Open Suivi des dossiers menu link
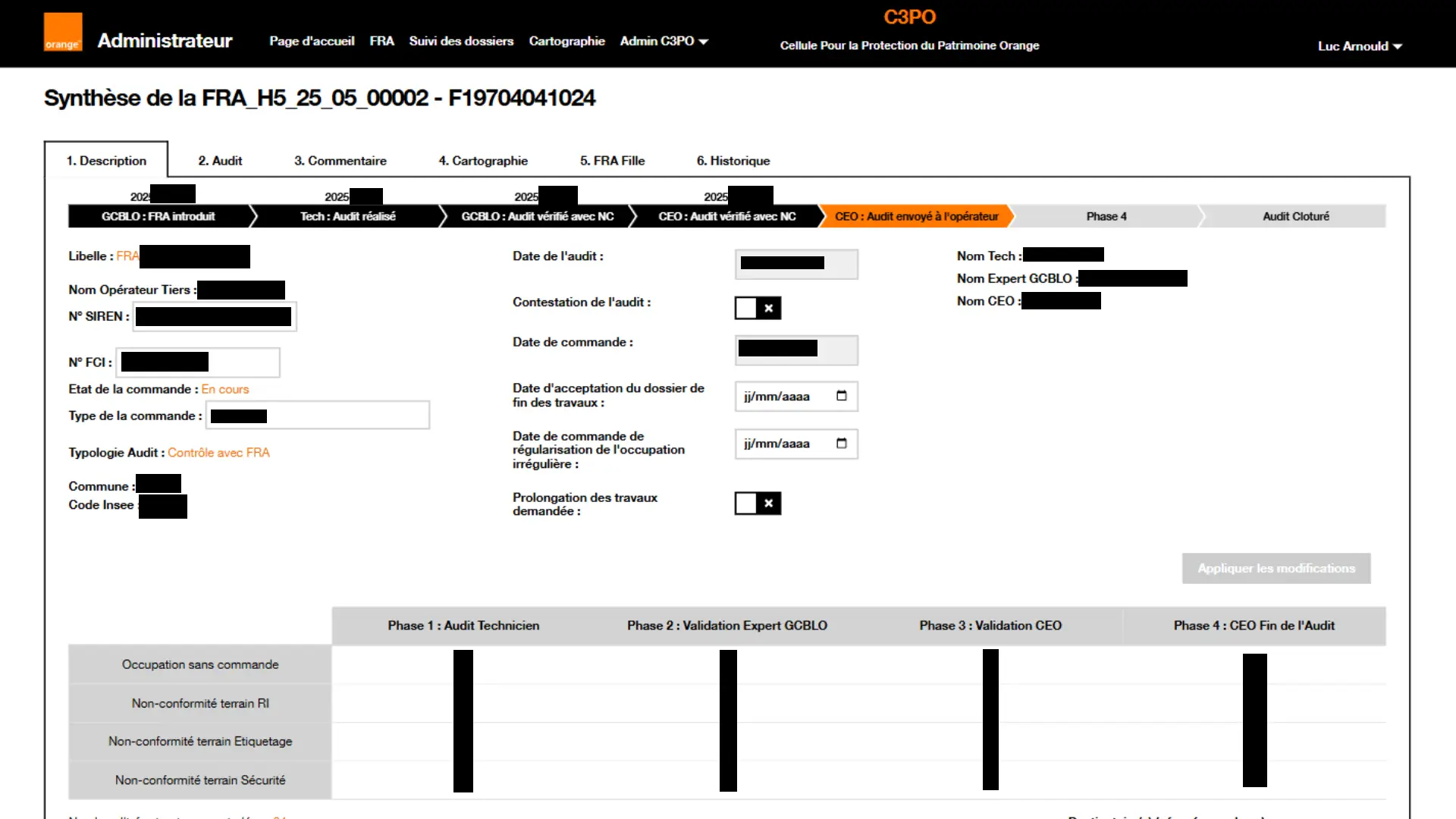The image size is (1456, 819). coord(461,41)
